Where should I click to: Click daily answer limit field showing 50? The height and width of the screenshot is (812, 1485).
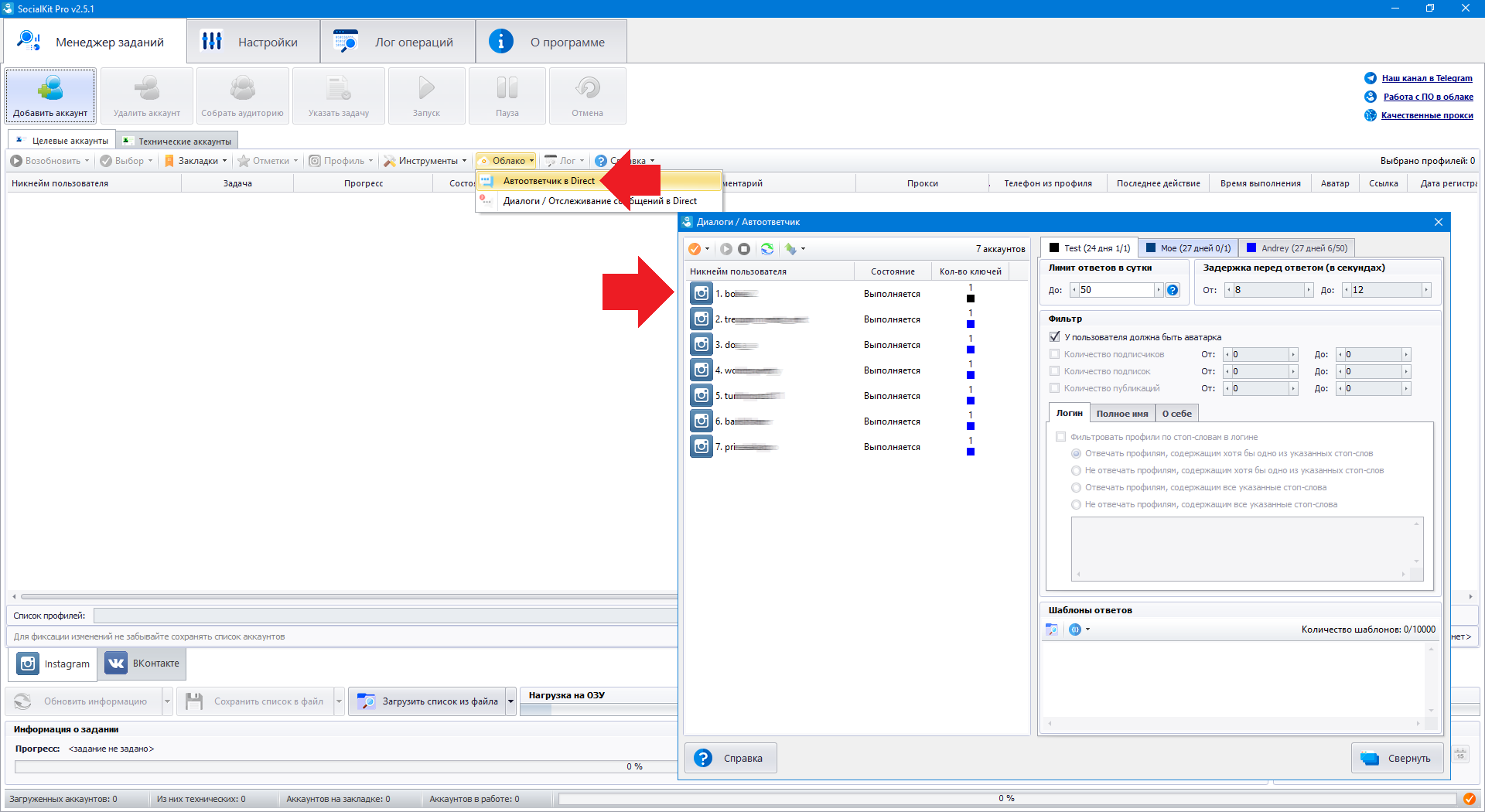point(1117,290)
